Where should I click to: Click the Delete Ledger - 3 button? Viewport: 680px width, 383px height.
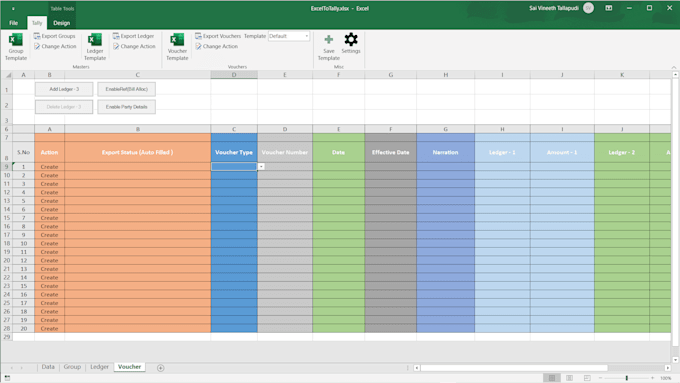pyautogui.click(x=64, y=107)
